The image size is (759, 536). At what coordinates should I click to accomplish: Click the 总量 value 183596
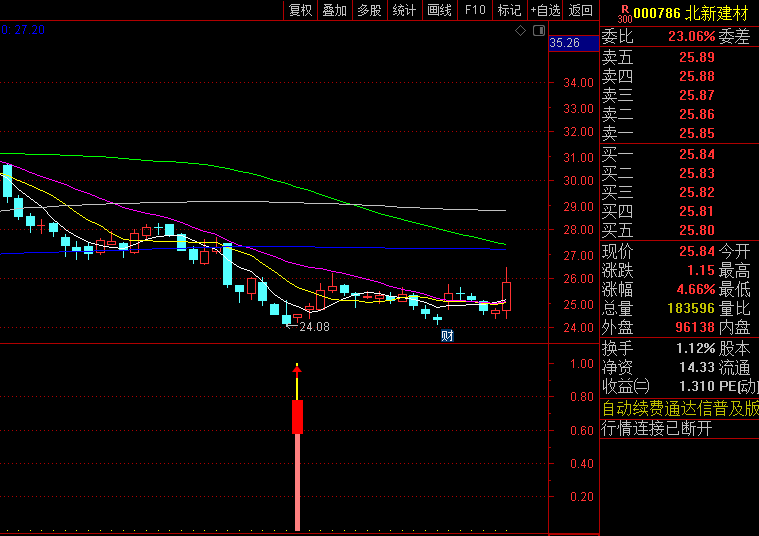691,308
